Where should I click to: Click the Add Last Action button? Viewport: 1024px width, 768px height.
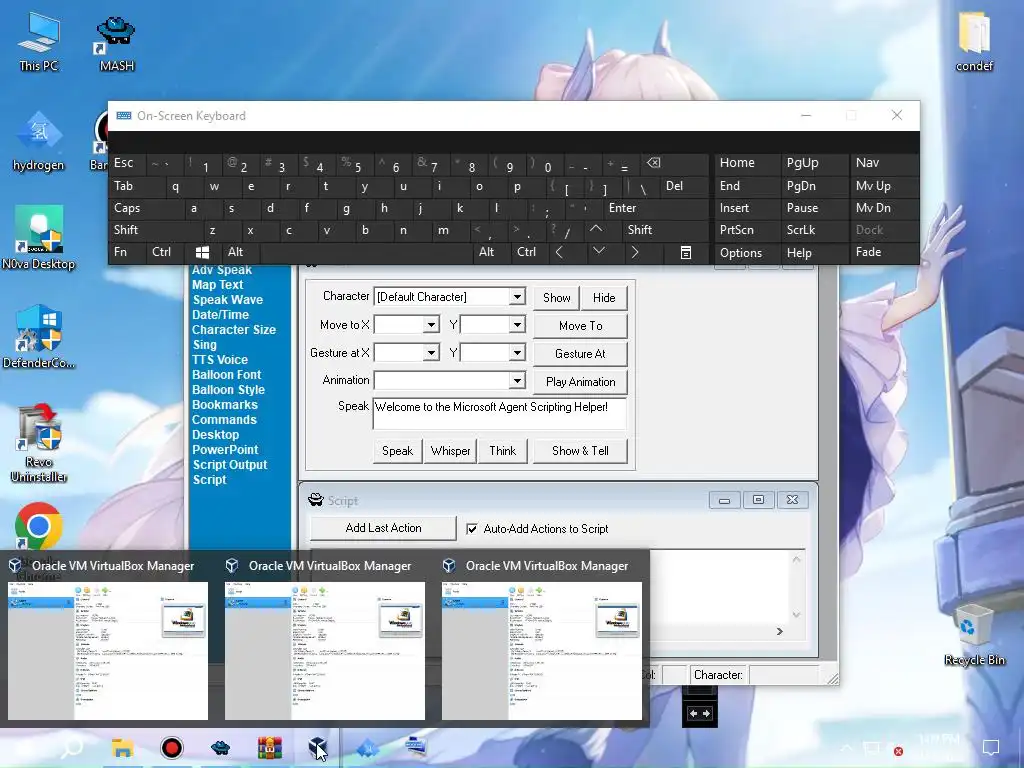click(x=383, y=528)
